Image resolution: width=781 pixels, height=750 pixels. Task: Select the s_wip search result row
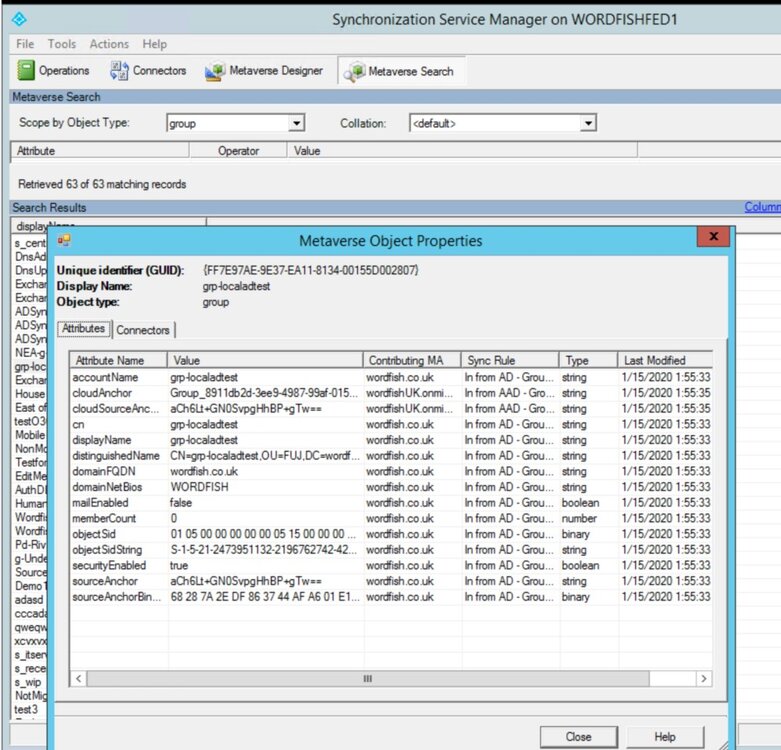click(x=28, y=682)
